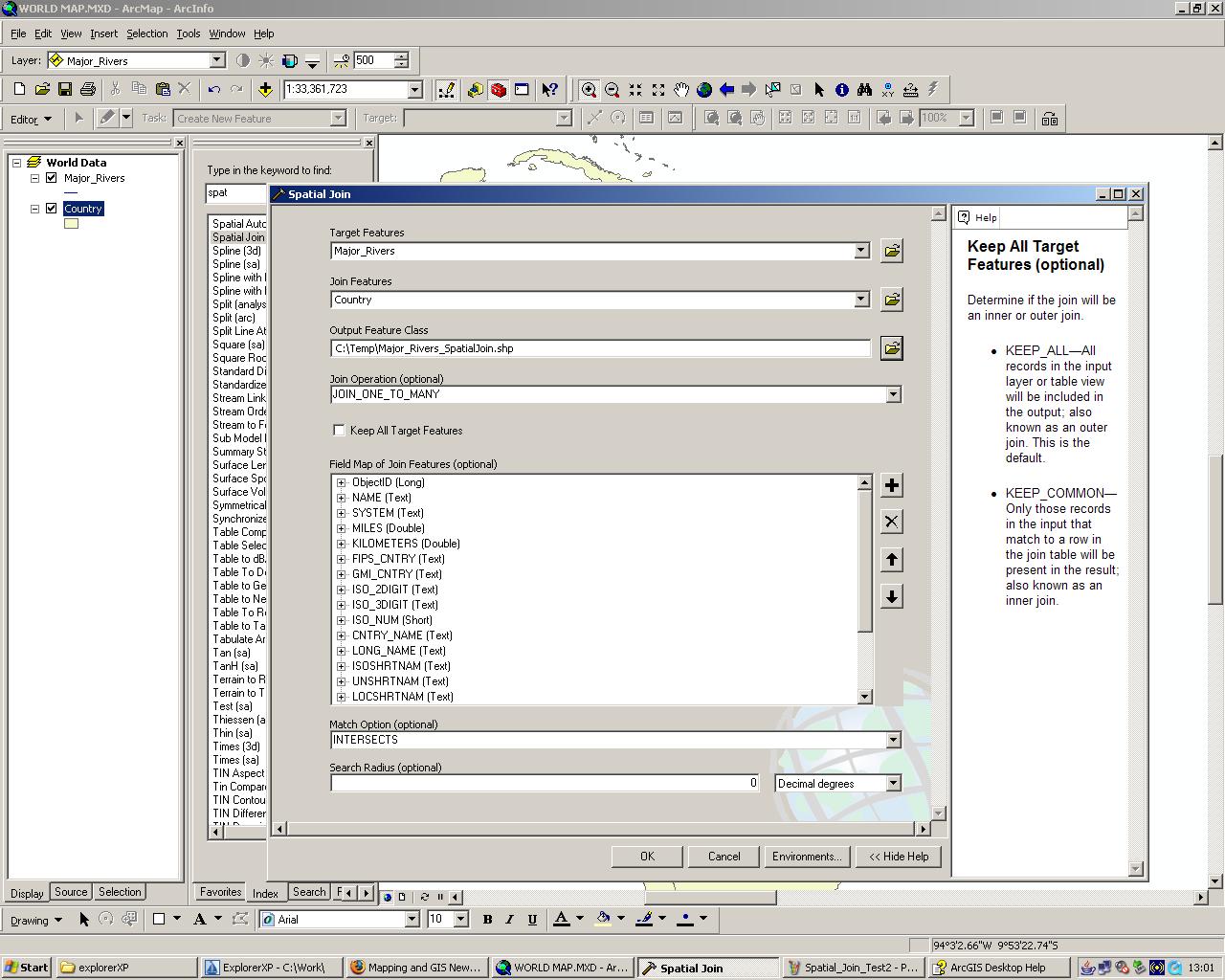Click the << Hide Help button

(x=899, y=857)
